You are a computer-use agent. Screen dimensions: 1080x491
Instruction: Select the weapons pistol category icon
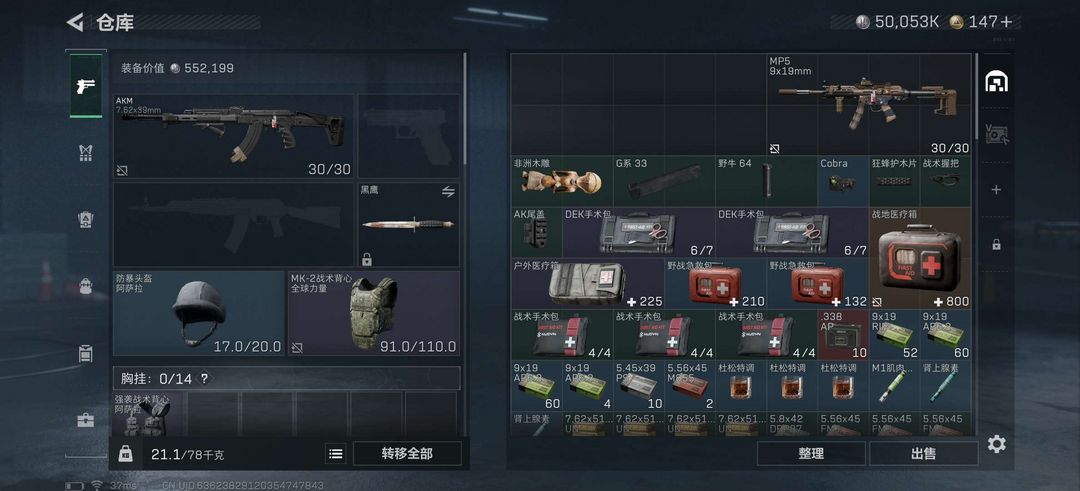[x=86, y=86]
